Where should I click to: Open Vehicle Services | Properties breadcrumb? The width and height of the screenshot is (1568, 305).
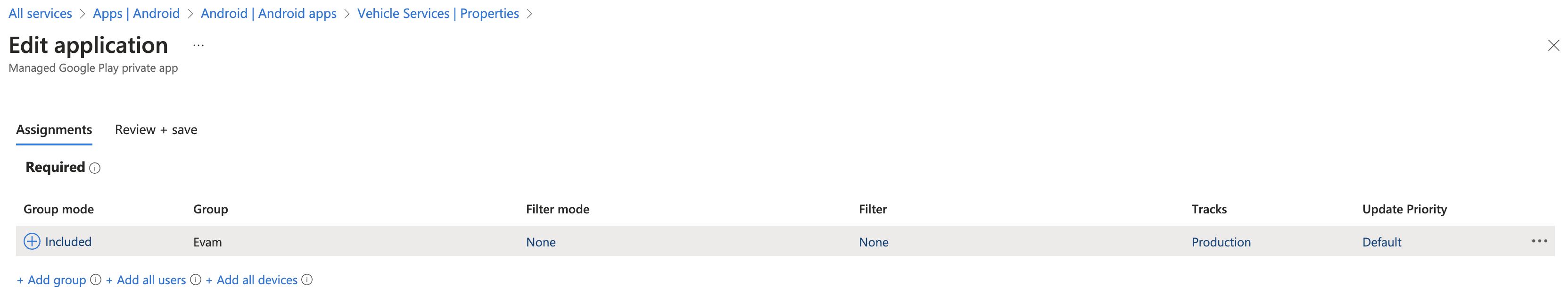pyautogui.click(x=438, y=13)
